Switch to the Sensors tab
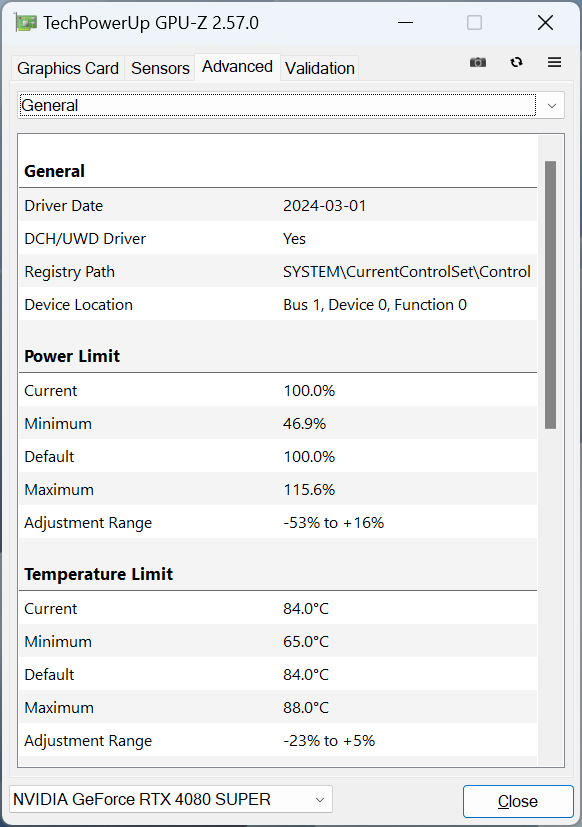582x827 pixels. pos(160,68)
